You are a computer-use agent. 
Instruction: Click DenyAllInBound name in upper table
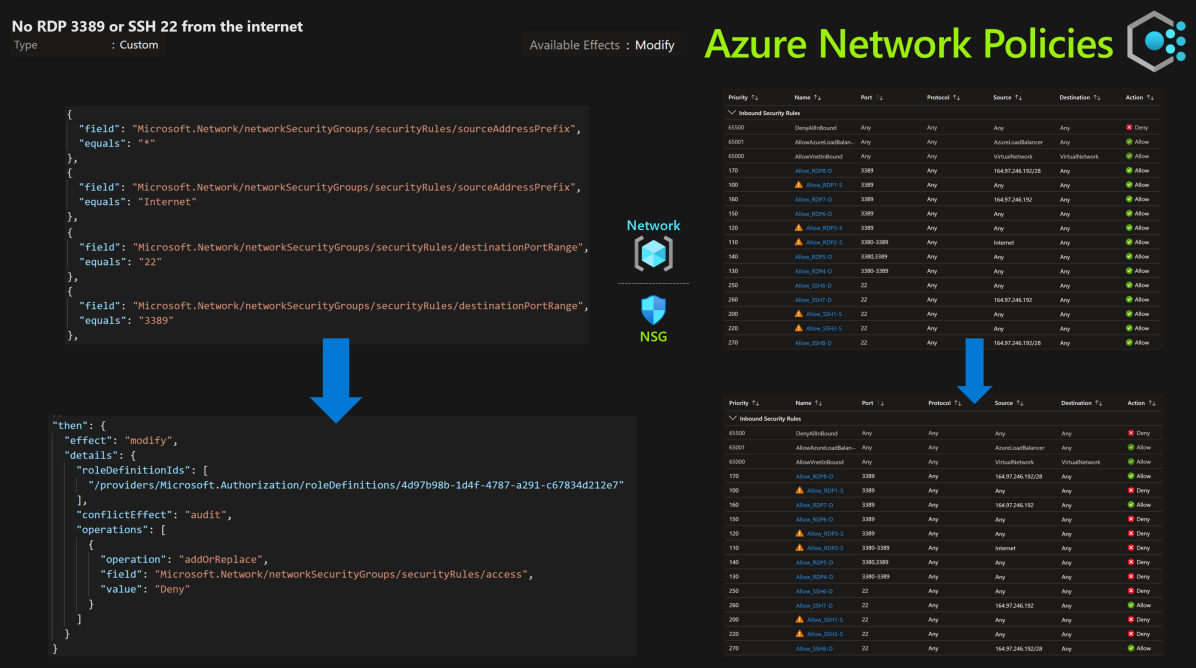pyautogui.click(x=815, y=127)
